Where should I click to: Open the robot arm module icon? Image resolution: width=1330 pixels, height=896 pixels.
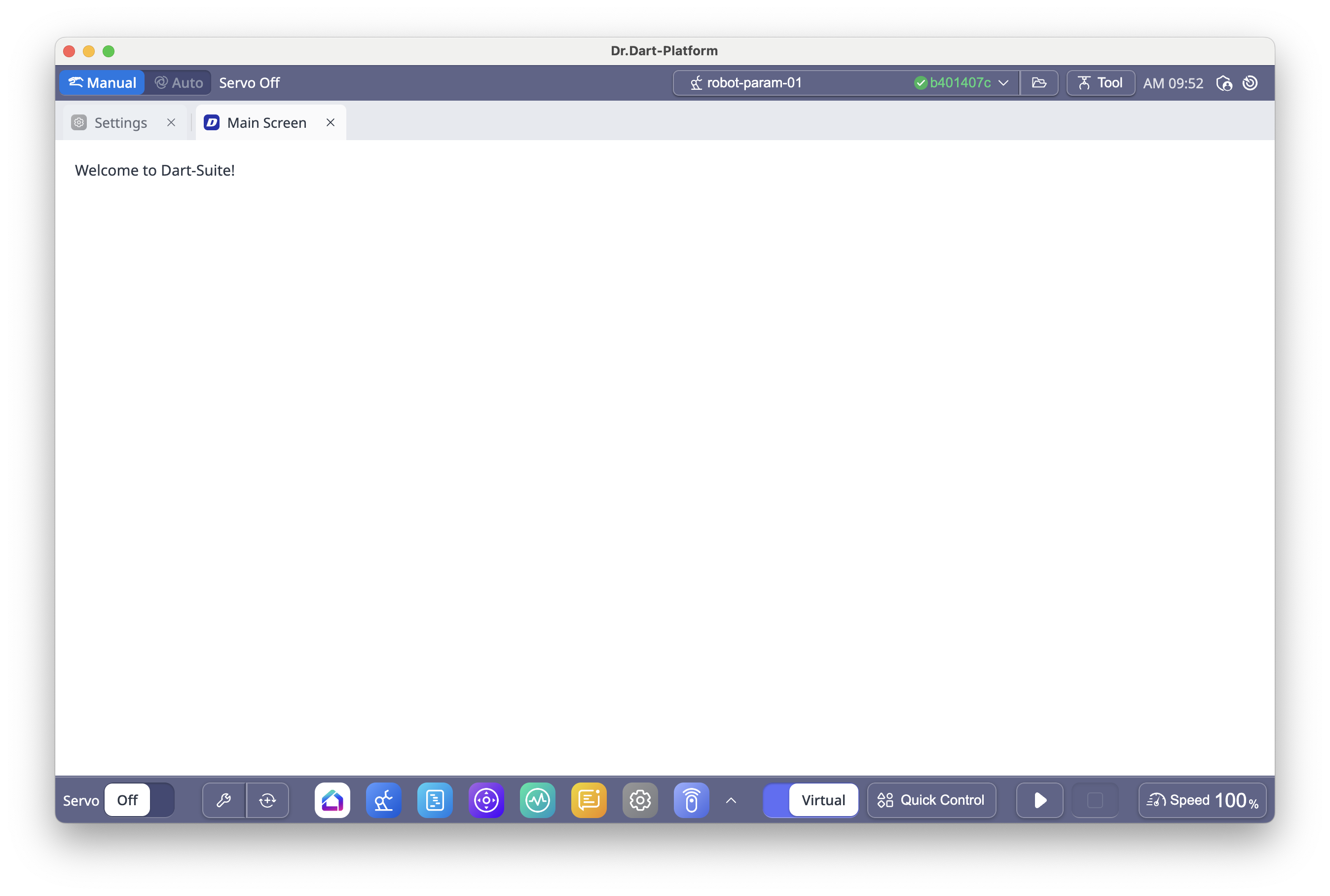pos(383,800)
